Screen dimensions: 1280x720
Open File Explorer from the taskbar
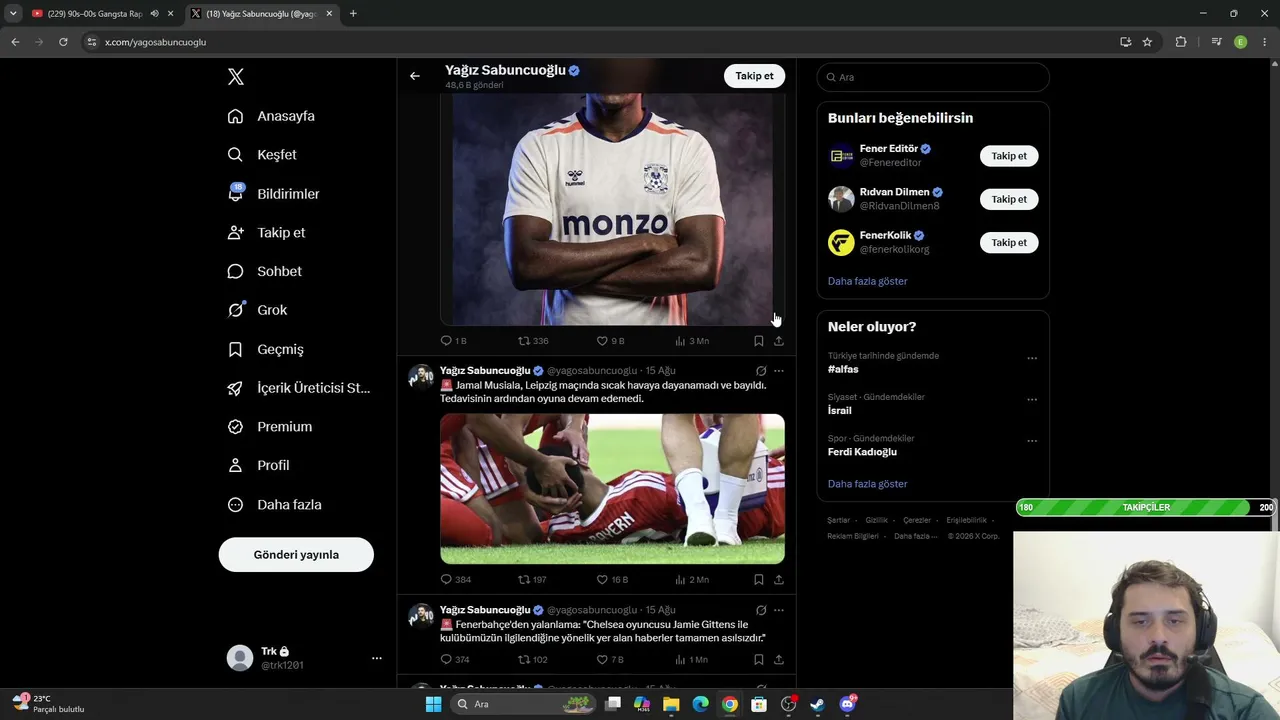point(671,704)
